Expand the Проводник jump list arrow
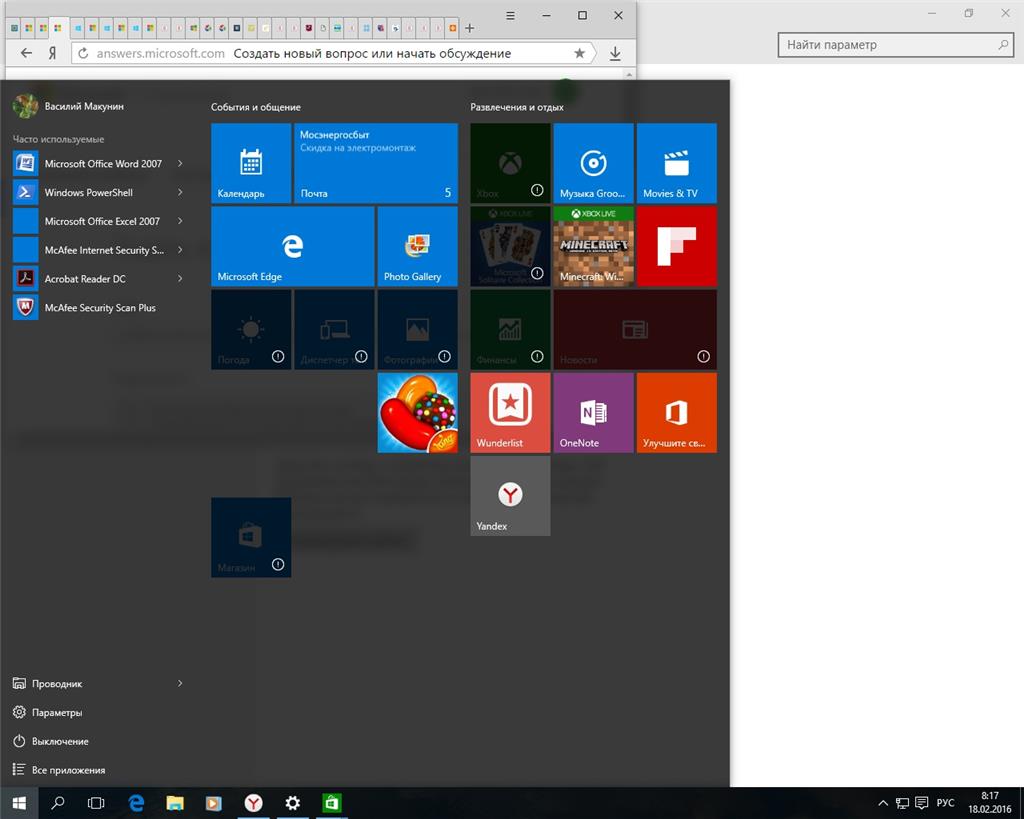This screenshot has width=1024, height=819. coord(180,683)
